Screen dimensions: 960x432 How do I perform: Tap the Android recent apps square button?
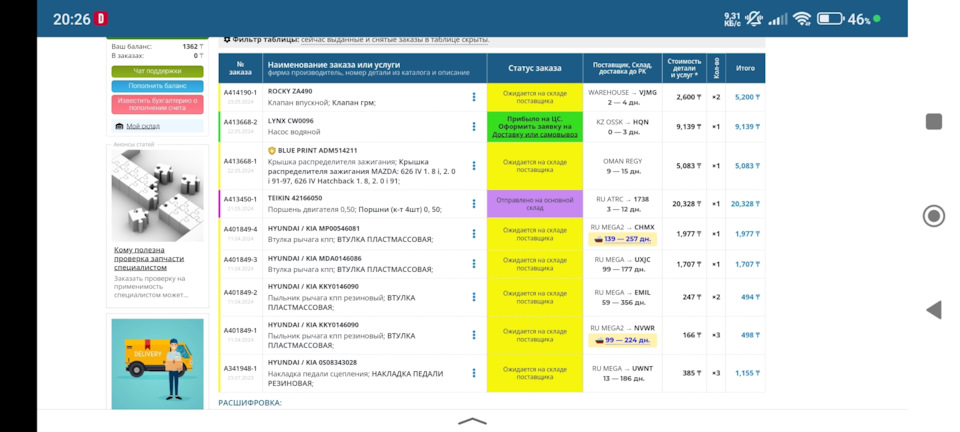pyautogui.click(x=934, y=122)
